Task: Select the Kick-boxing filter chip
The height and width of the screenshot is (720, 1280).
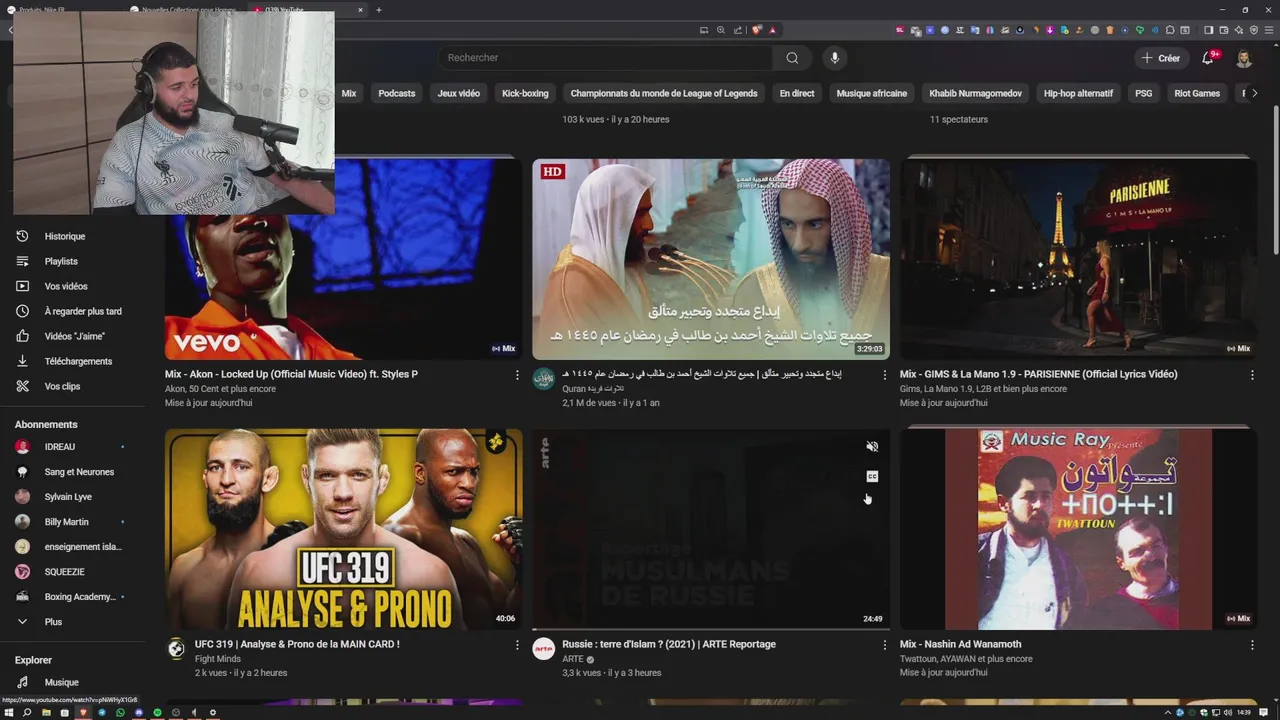Action: pyautogui.click(x=525, y=93)
